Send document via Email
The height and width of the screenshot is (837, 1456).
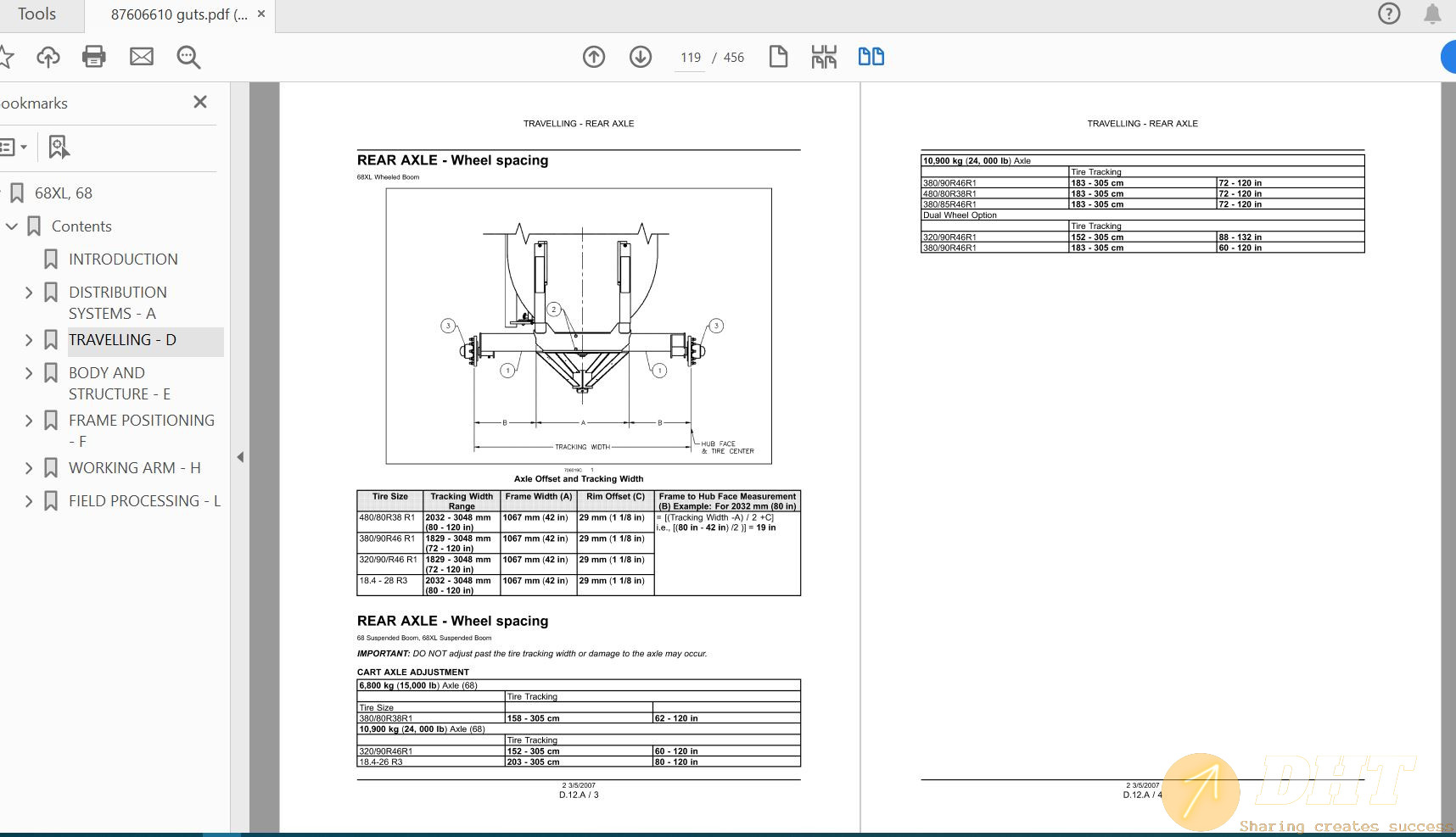coord(142,56)
